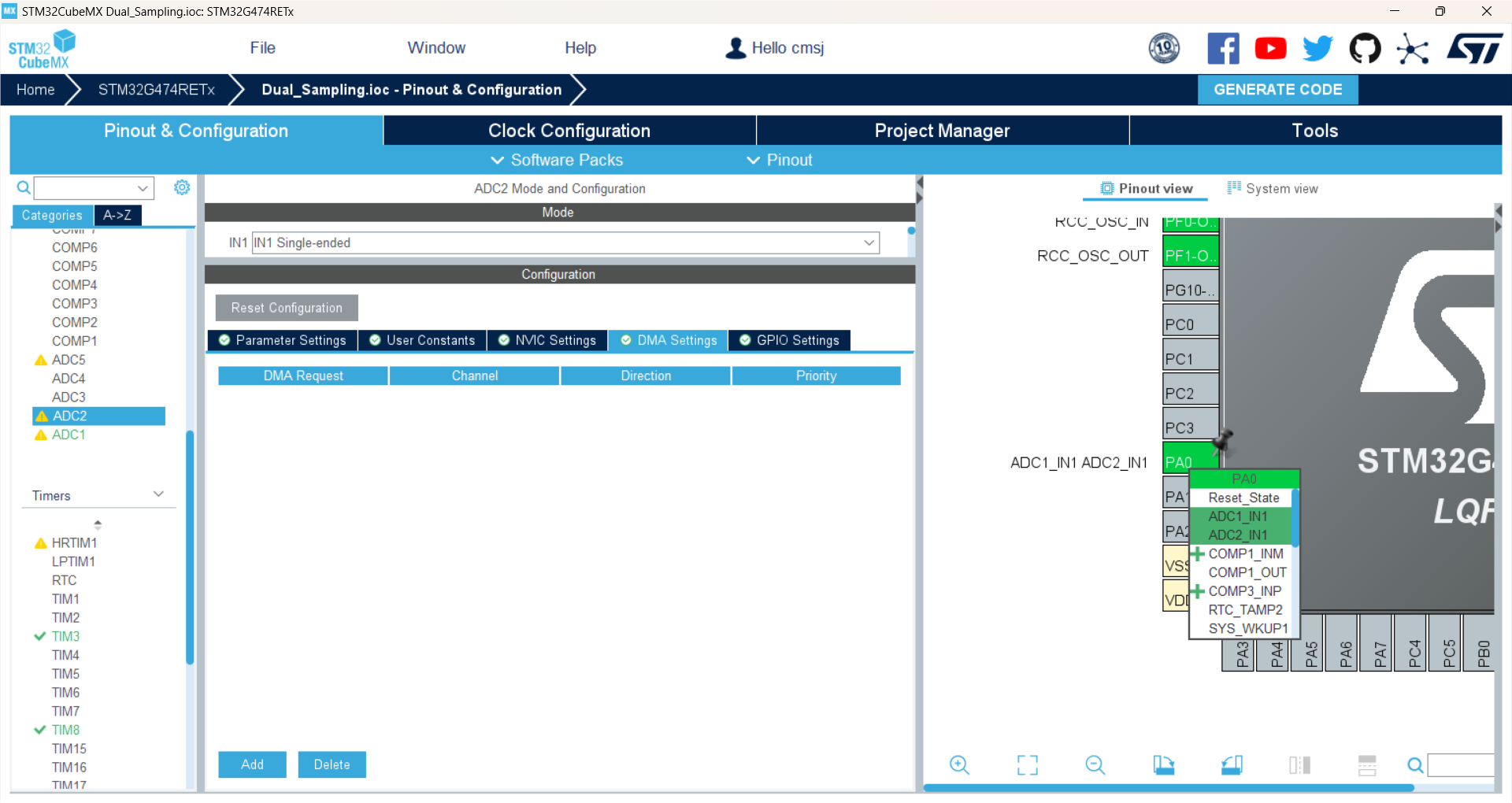Click the user account icon
The height and width of the screenshot is (803, 1512).
(736, 48)
